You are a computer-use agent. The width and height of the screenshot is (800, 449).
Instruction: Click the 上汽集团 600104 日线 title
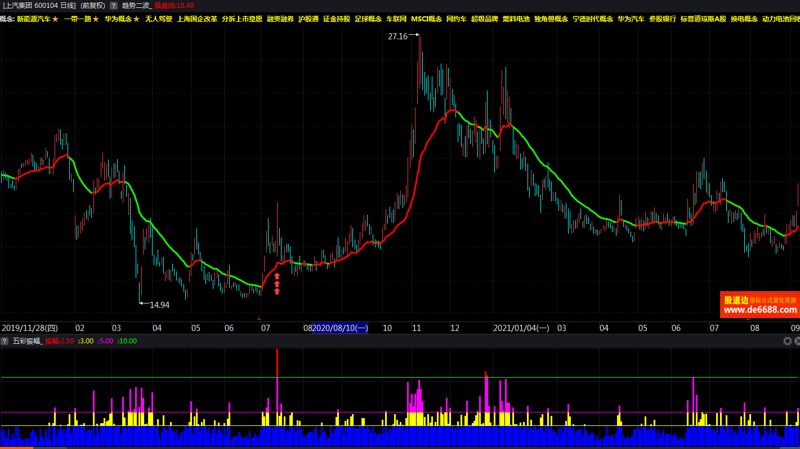(x=39, y=6)
